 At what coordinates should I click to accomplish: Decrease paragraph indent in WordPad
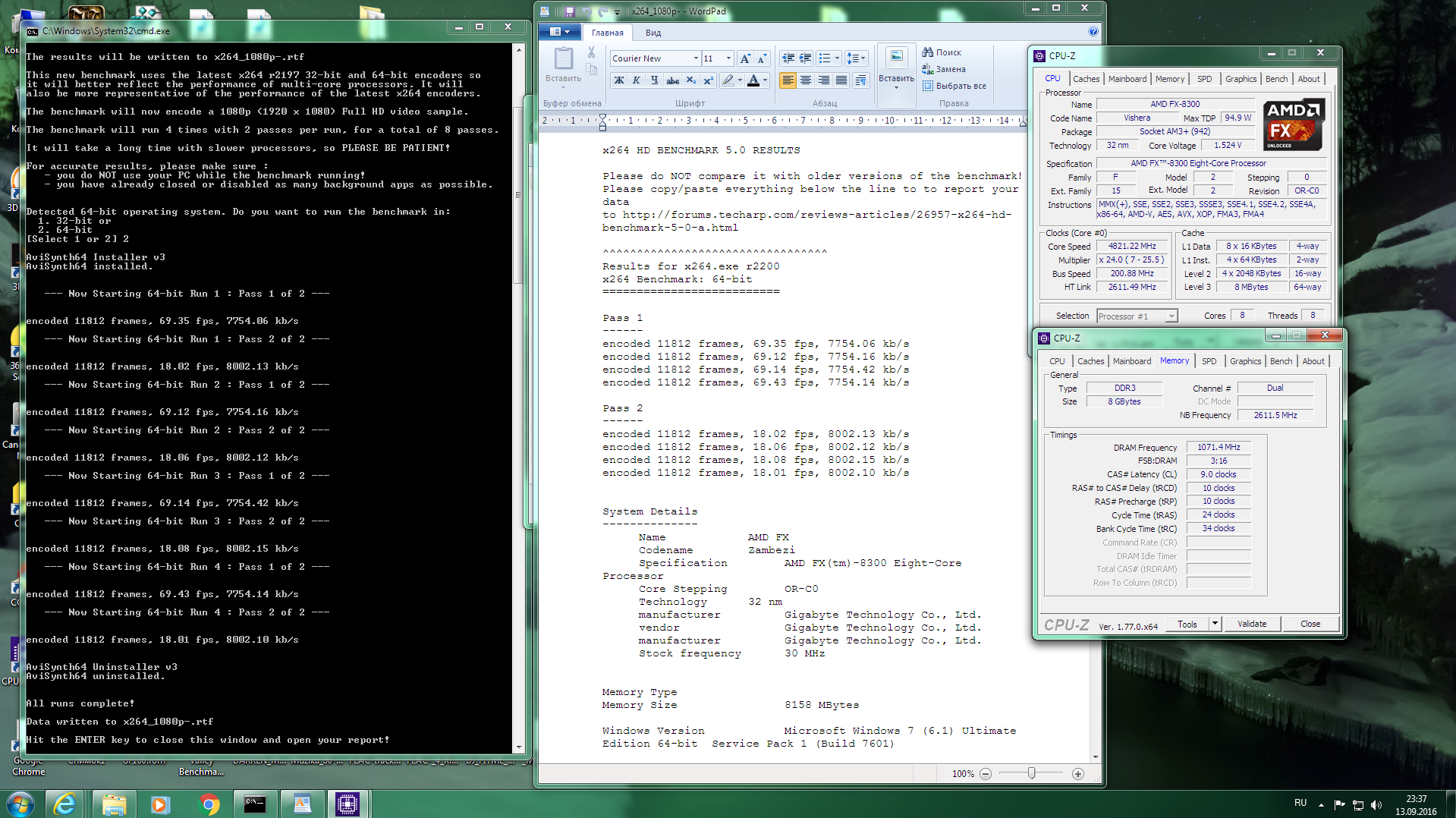tap(788, 58)
